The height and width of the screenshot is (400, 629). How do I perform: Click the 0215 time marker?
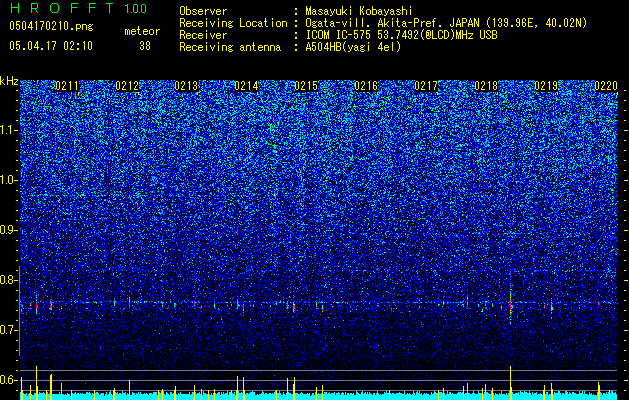pos(306,86)
